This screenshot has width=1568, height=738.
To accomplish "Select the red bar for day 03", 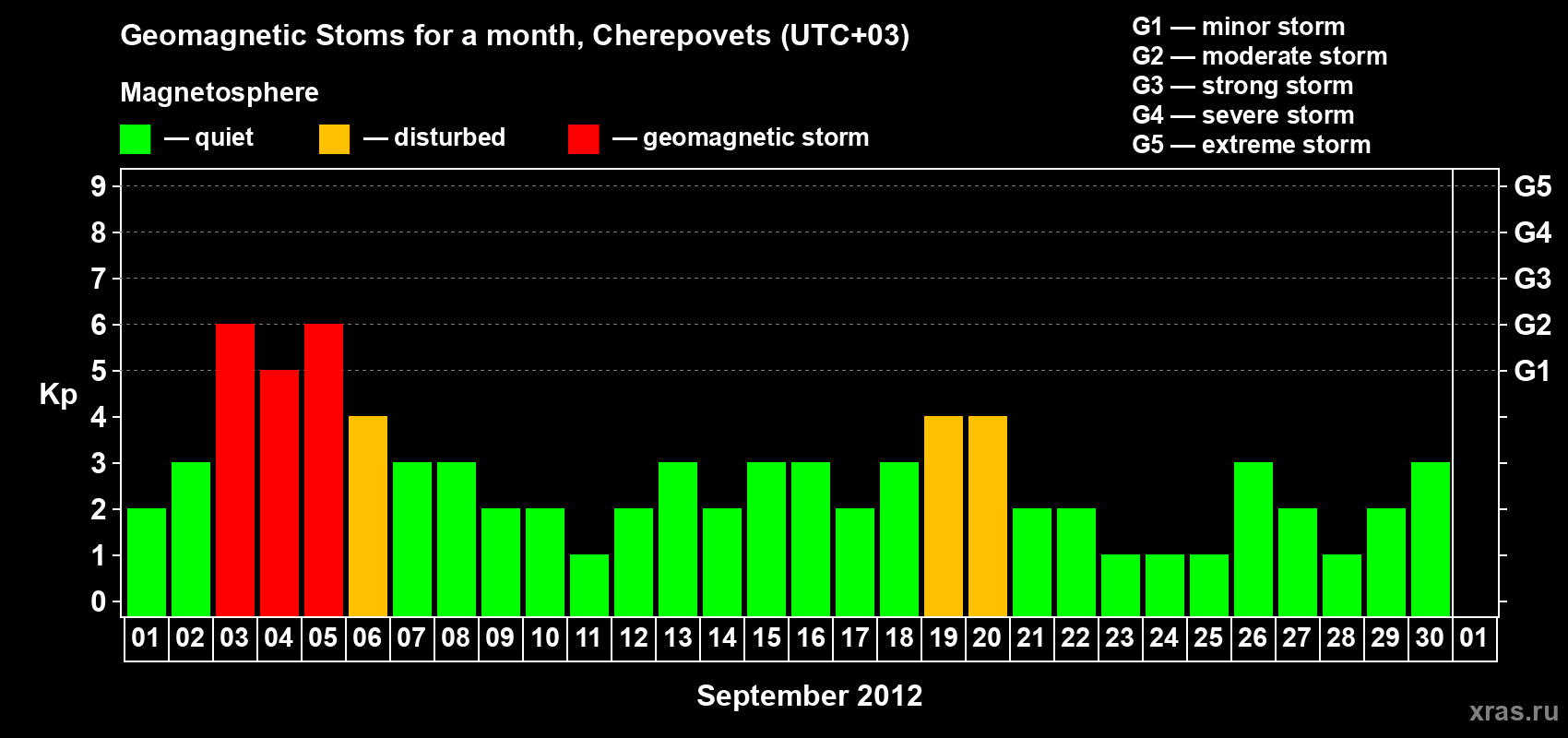I will pos(235,470).
